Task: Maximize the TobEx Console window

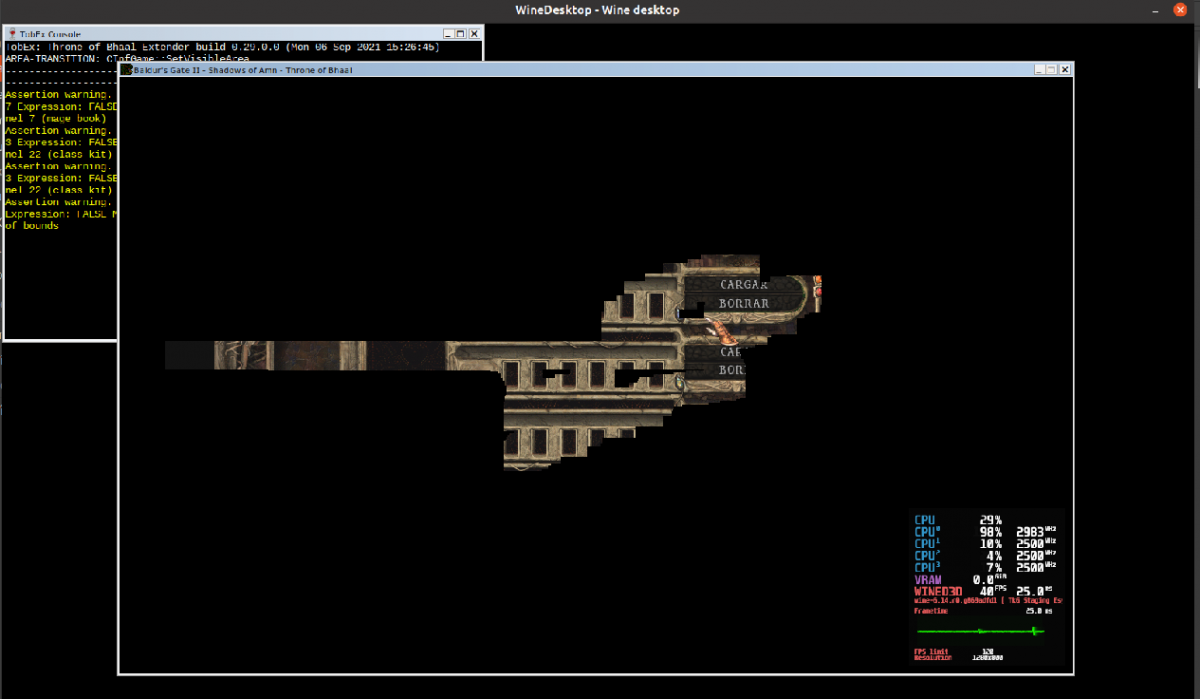Action: coord(460,34)
